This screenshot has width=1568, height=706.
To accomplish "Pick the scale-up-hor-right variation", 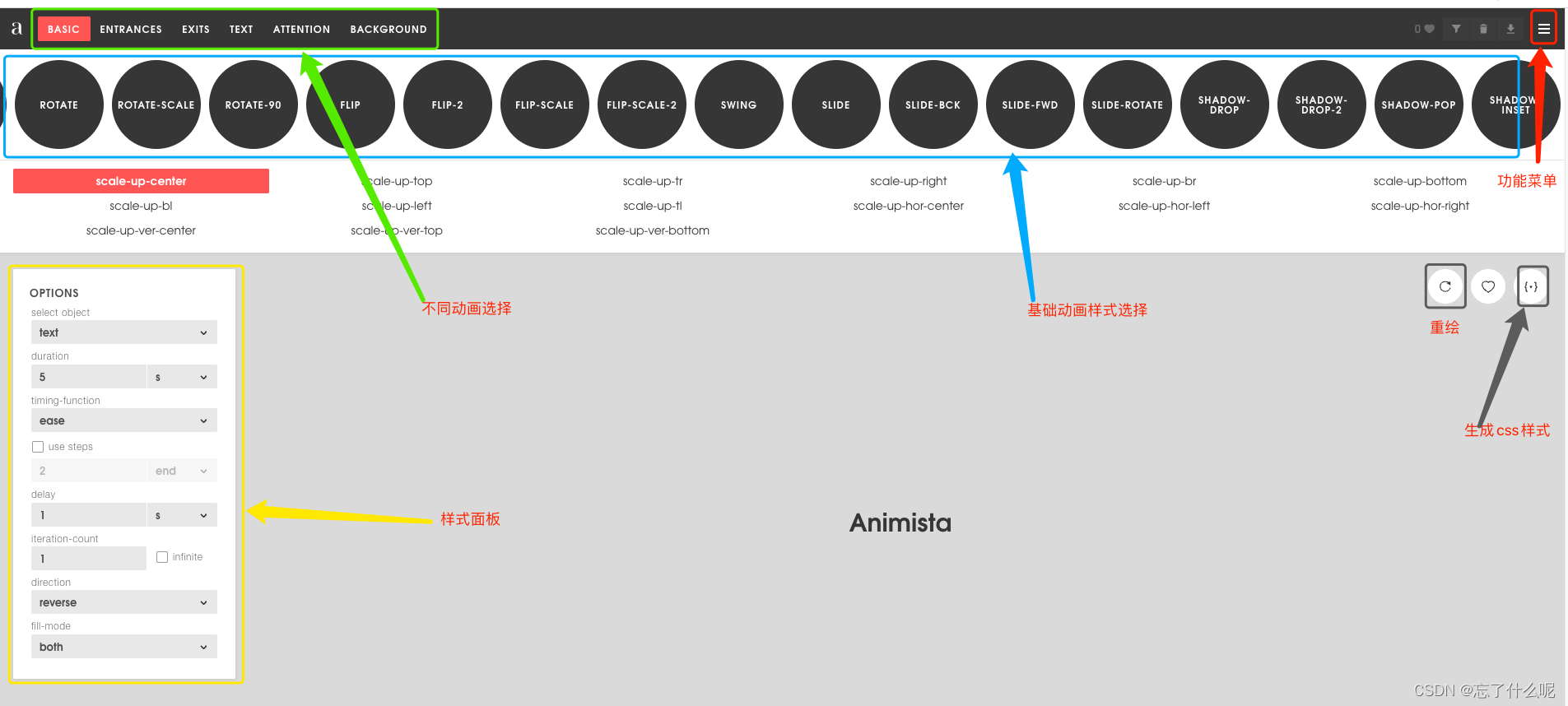I will click(1420, 206).
